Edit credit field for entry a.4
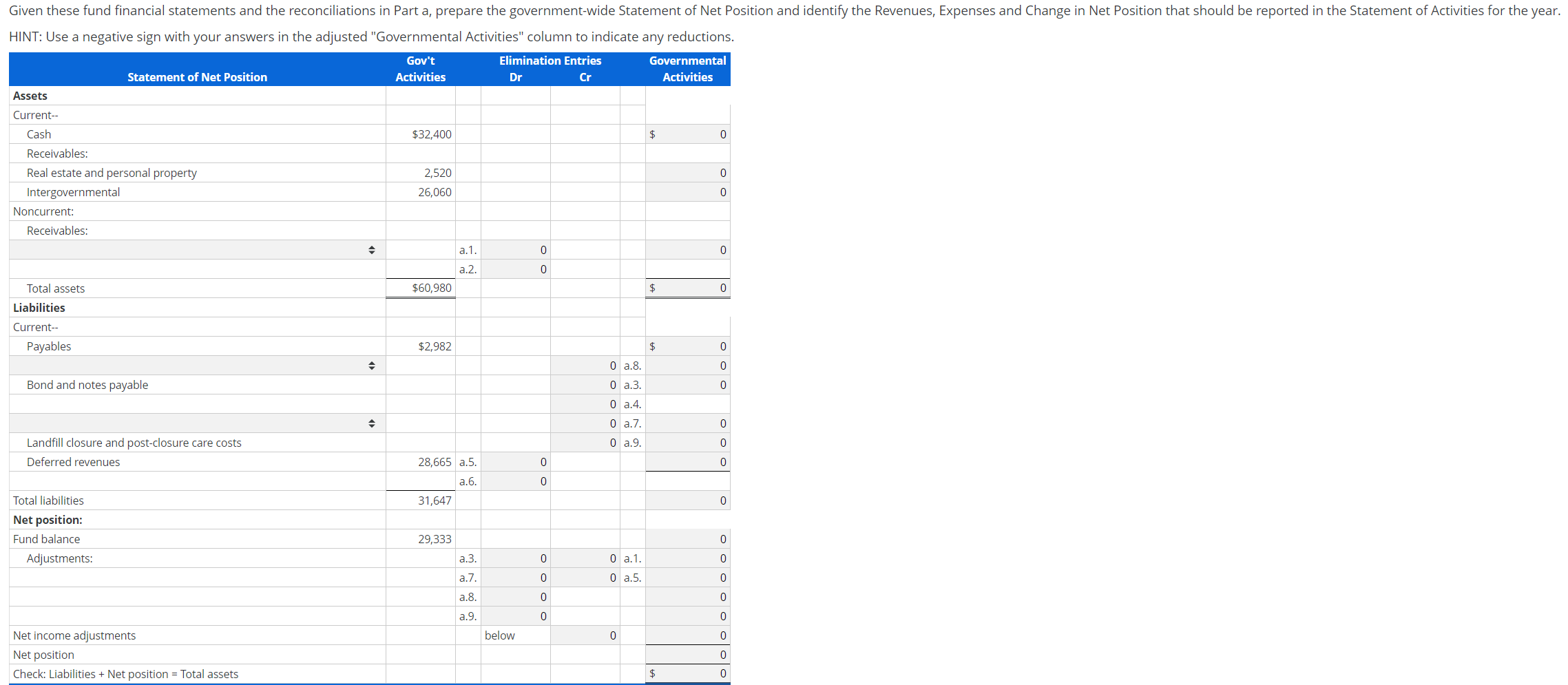 pyautogui.click(x=585, y=404)
